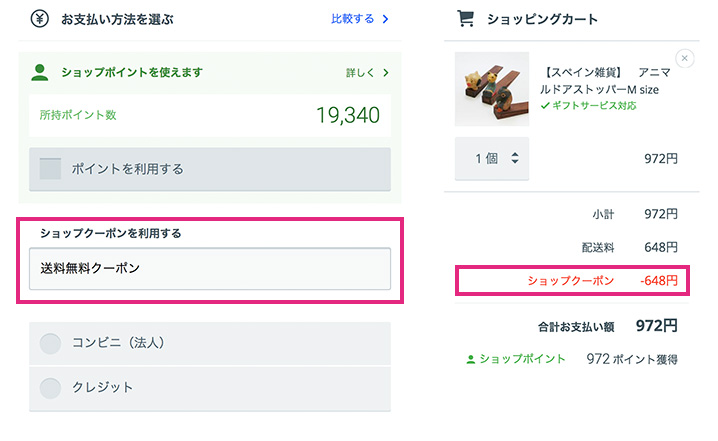Click the 所持ポイント数 19,340 balance box
The height and width of the screenshot is (441, 718).
coord(210,115)
